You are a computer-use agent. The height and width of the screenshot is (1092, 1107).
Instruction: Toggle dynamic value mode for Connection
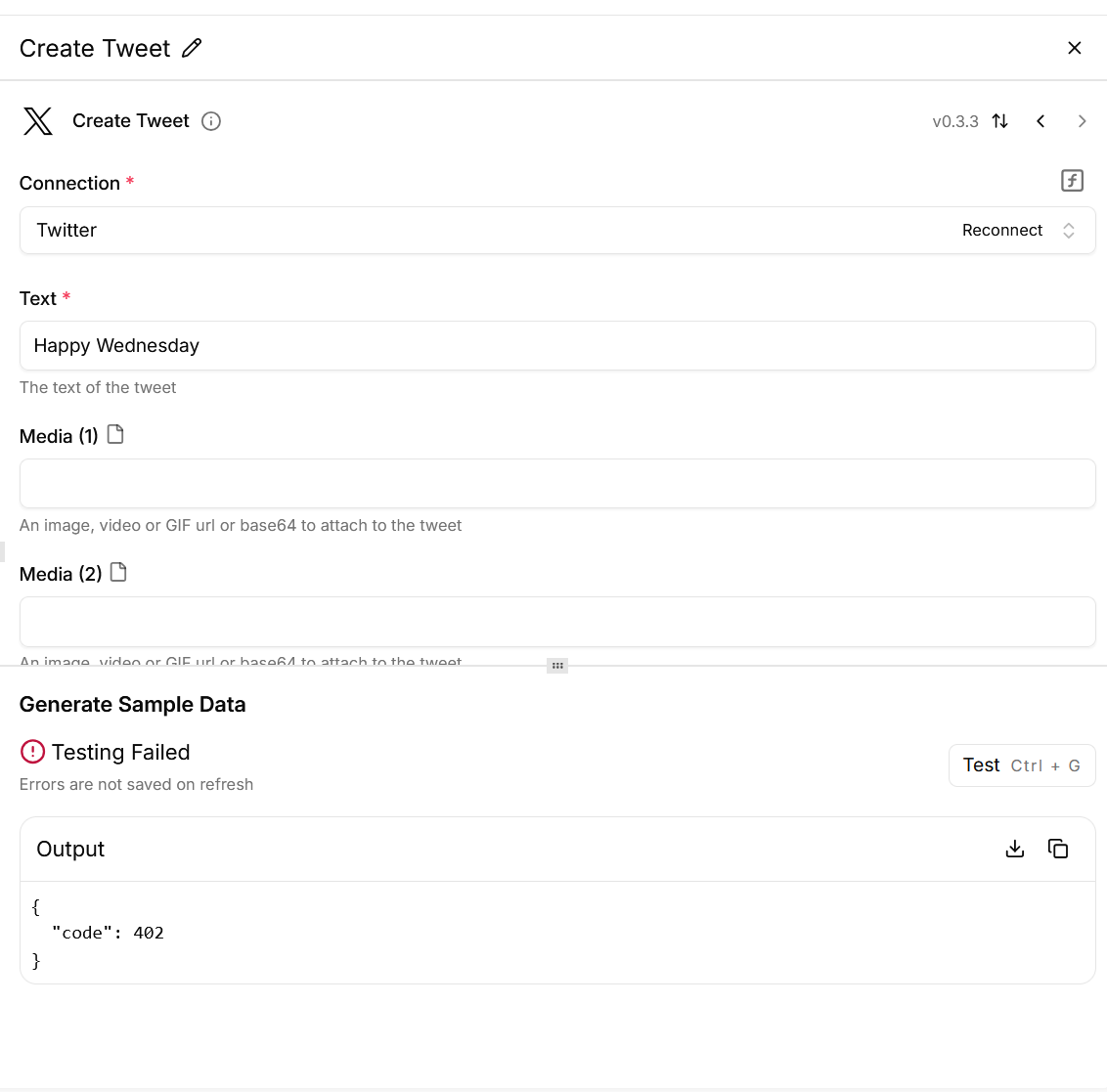click(1072, 181)
